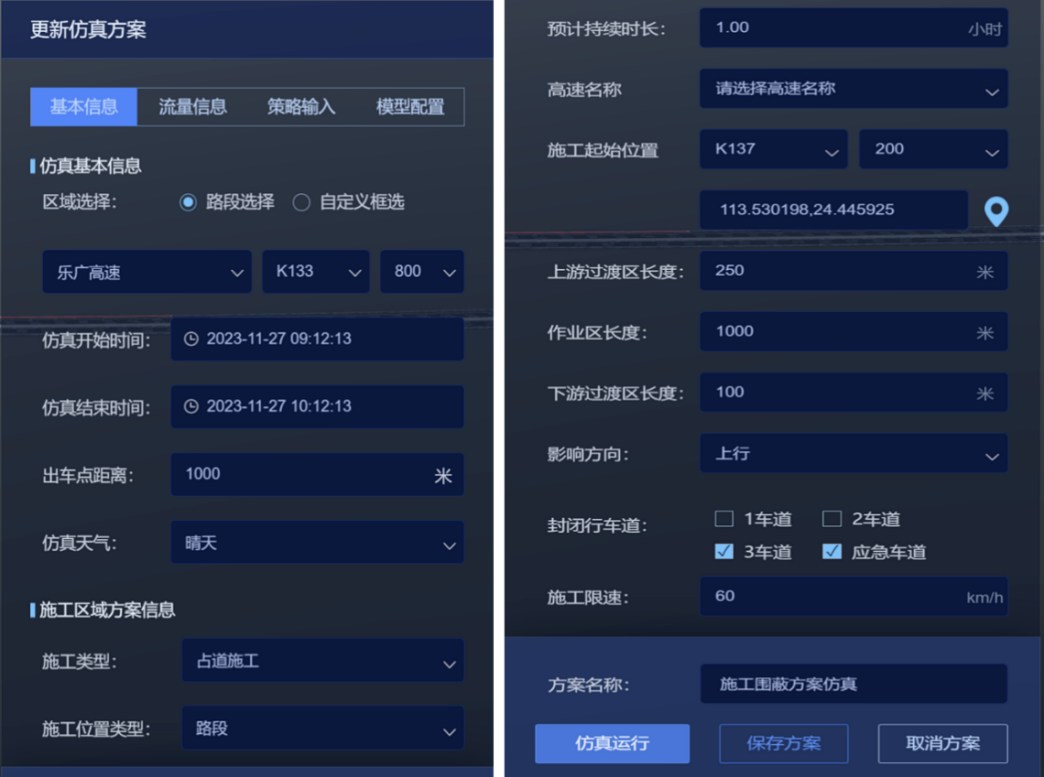Click the 更新仿真方案 title text
Screen dimensions: 1044x777
(88, 29)
